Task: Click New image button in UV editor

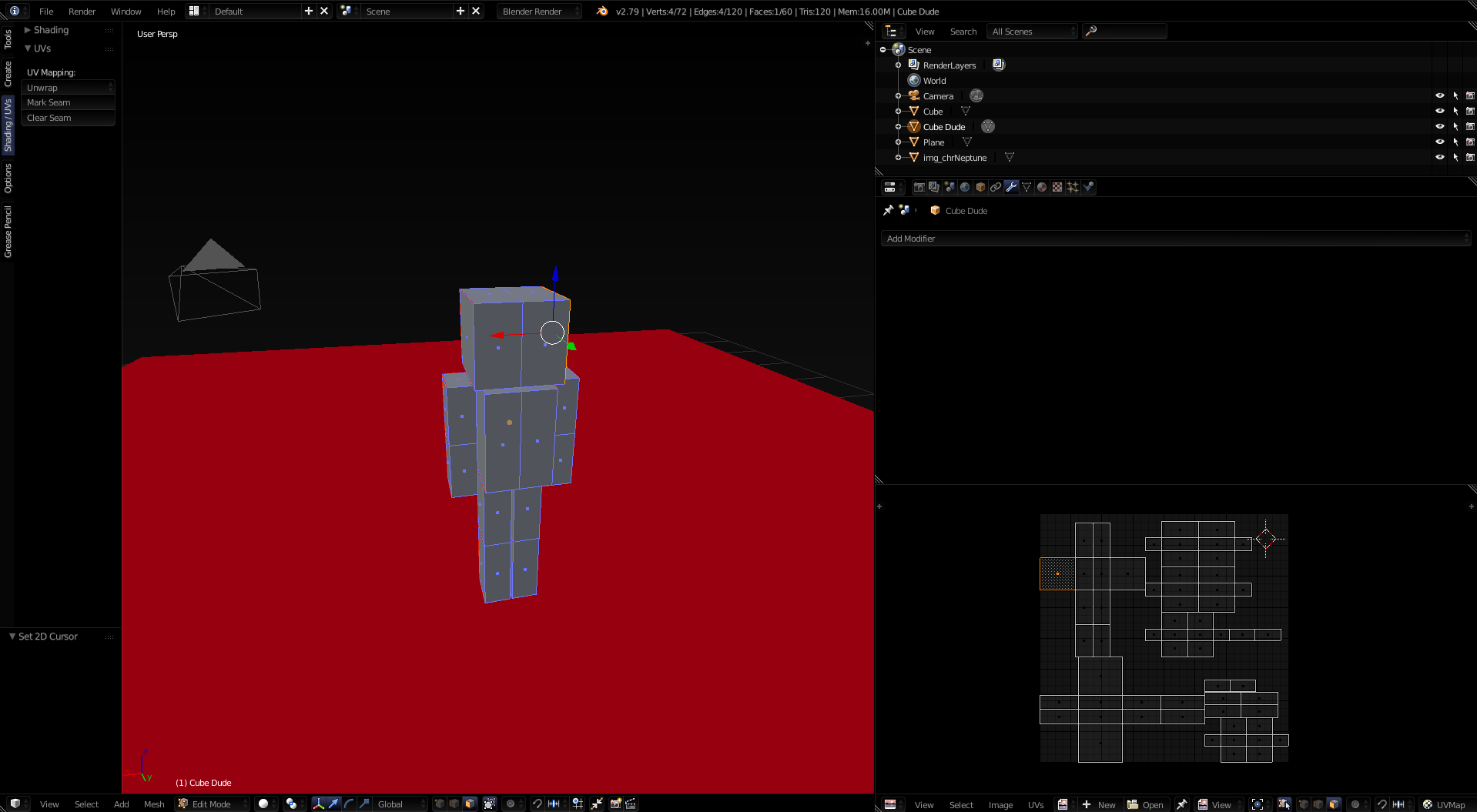Action: pyautogui.click(x=1100, y=804)
